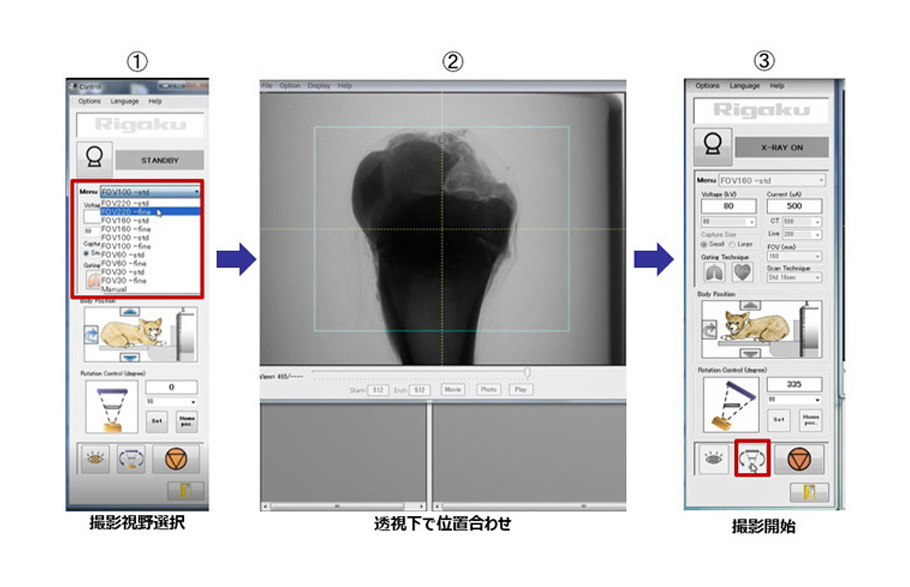The width and height of the screenshot is (910, 587).
Task: Click right scroll arrow of lower-left viewer pane
Action: tap(422, 507)
